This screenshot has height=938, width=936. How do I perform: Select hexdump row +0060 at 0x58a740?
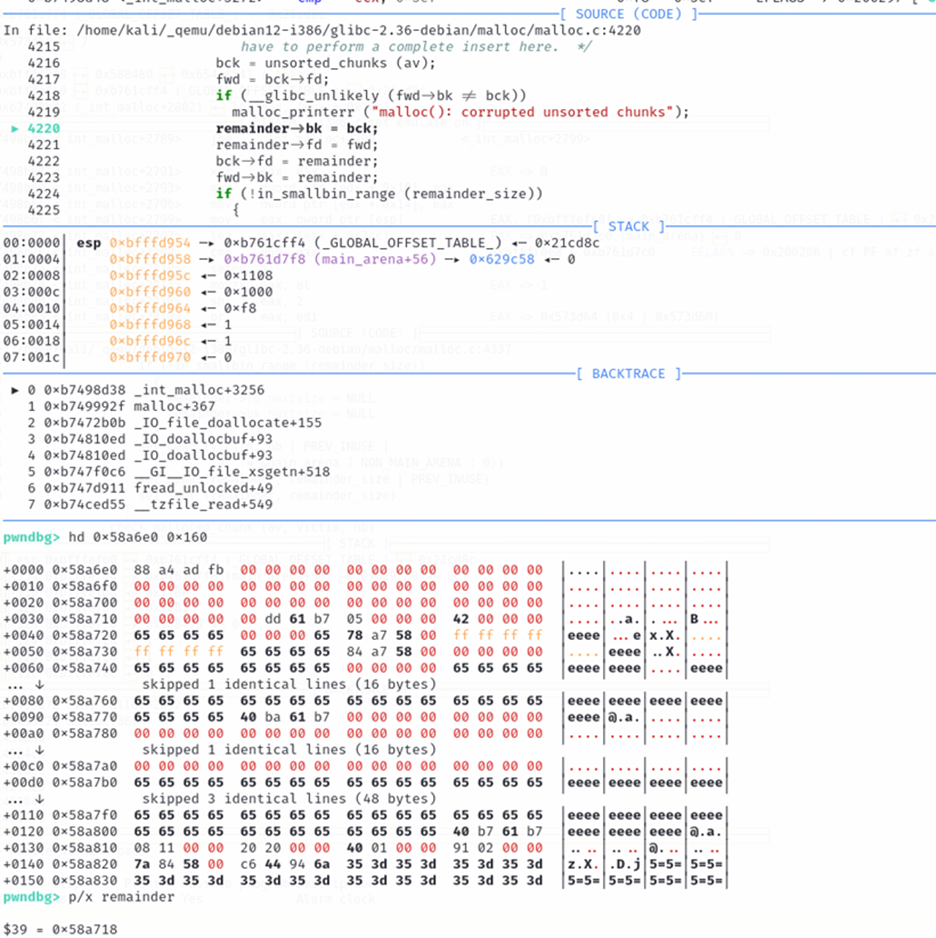coord(365,668)
